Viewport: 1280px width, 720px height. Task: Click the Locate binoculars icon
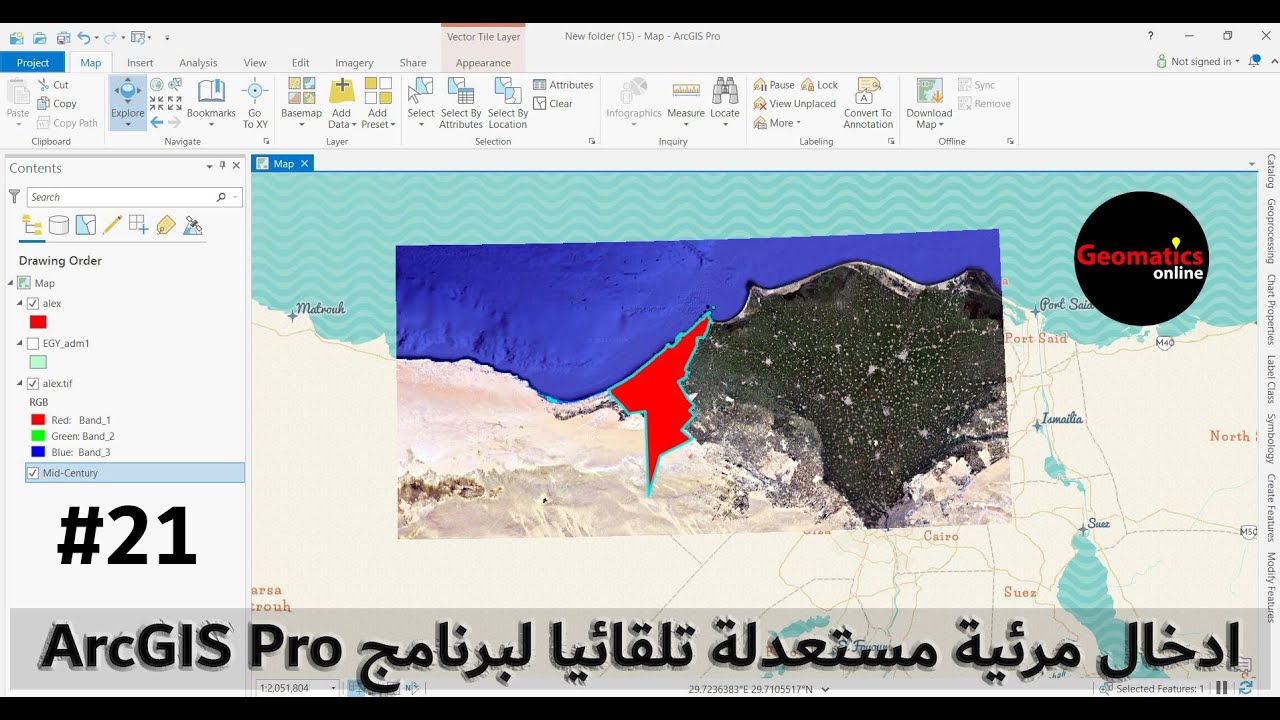725,90
